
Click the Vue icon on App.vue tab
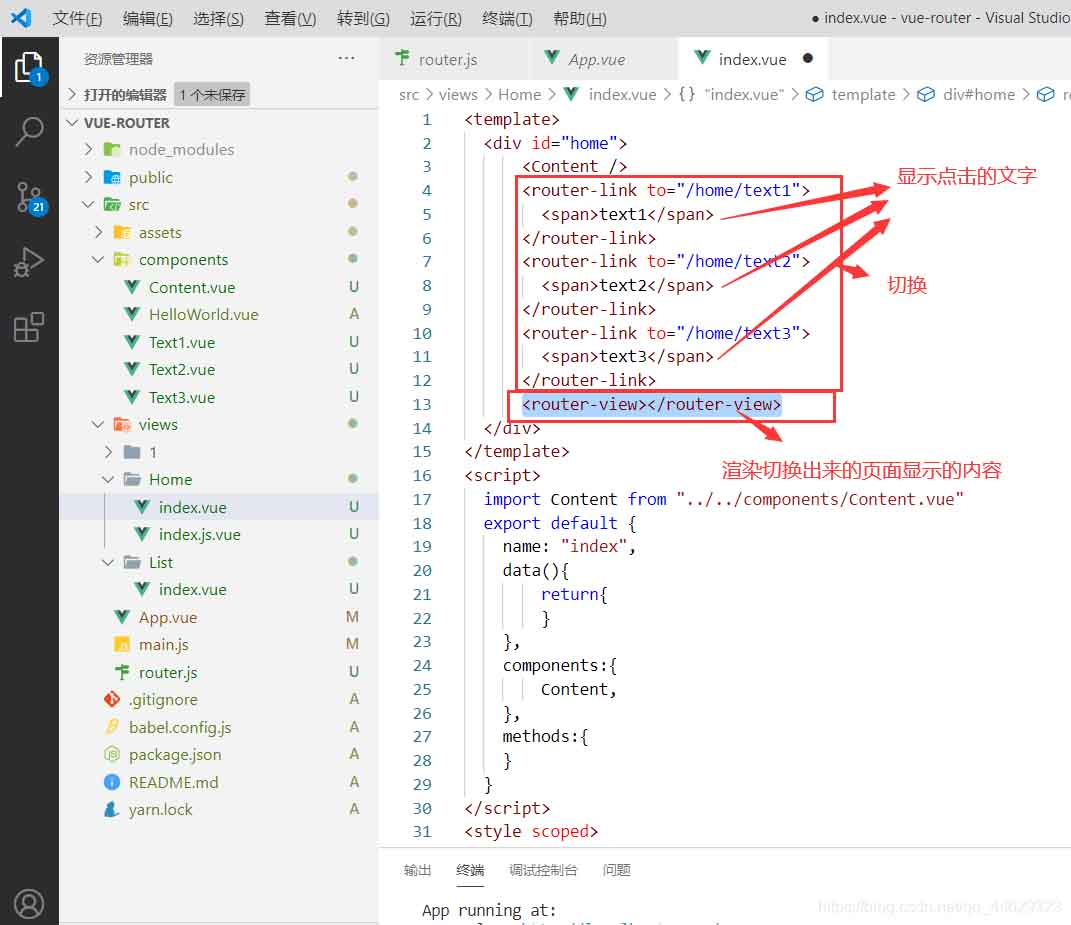pos(552,58)
